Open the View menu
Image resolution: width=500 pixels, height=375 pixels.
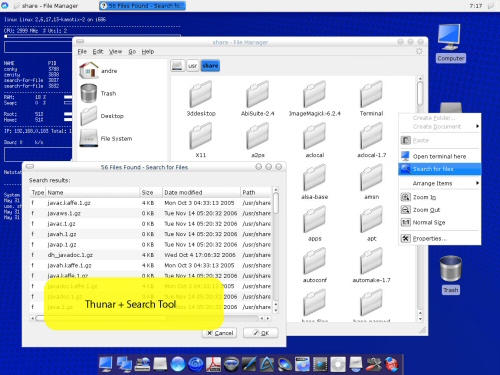(x=115, y=51)
